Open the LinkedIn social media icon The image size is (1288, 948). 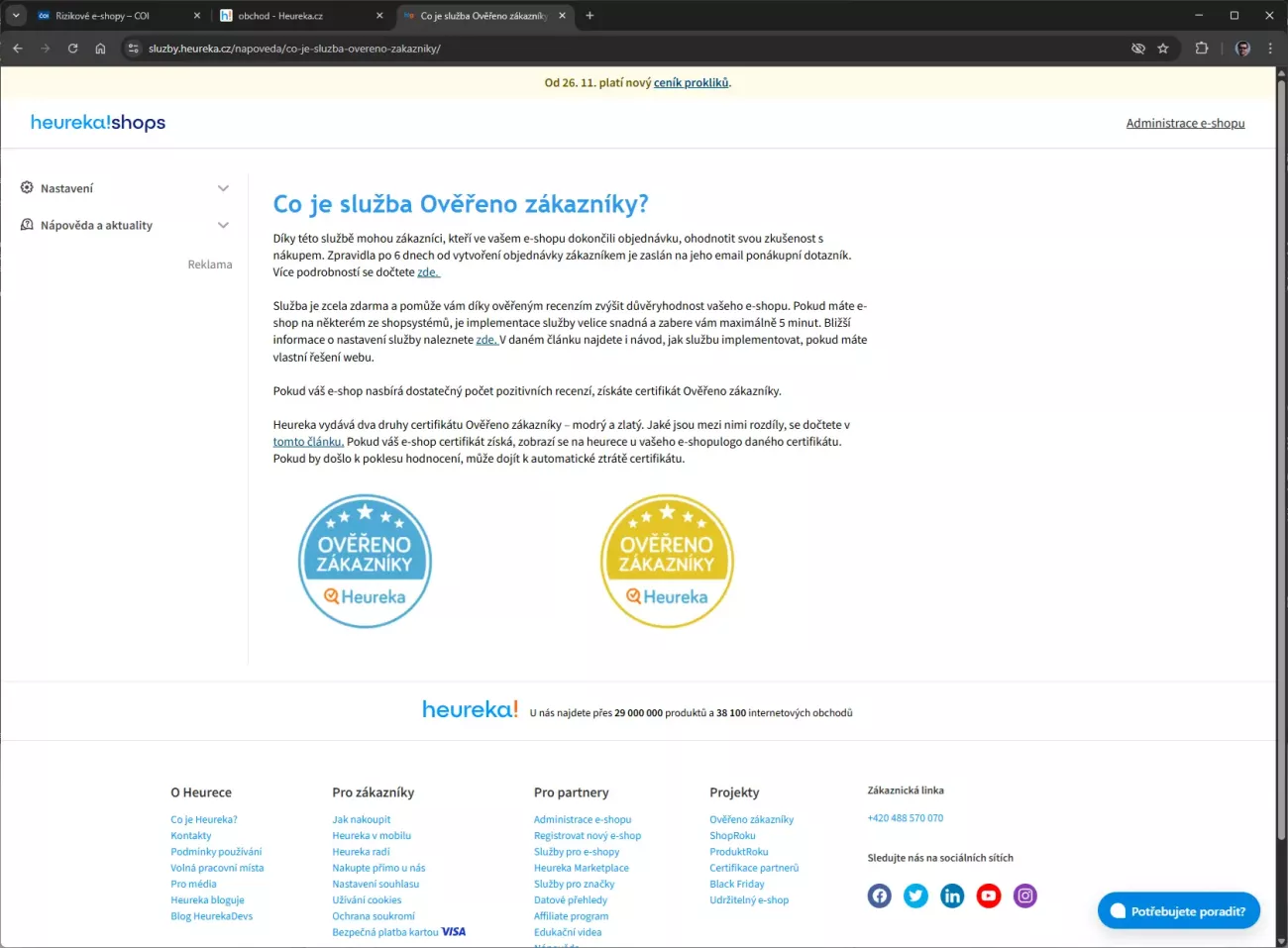click(x=952, y=895)
